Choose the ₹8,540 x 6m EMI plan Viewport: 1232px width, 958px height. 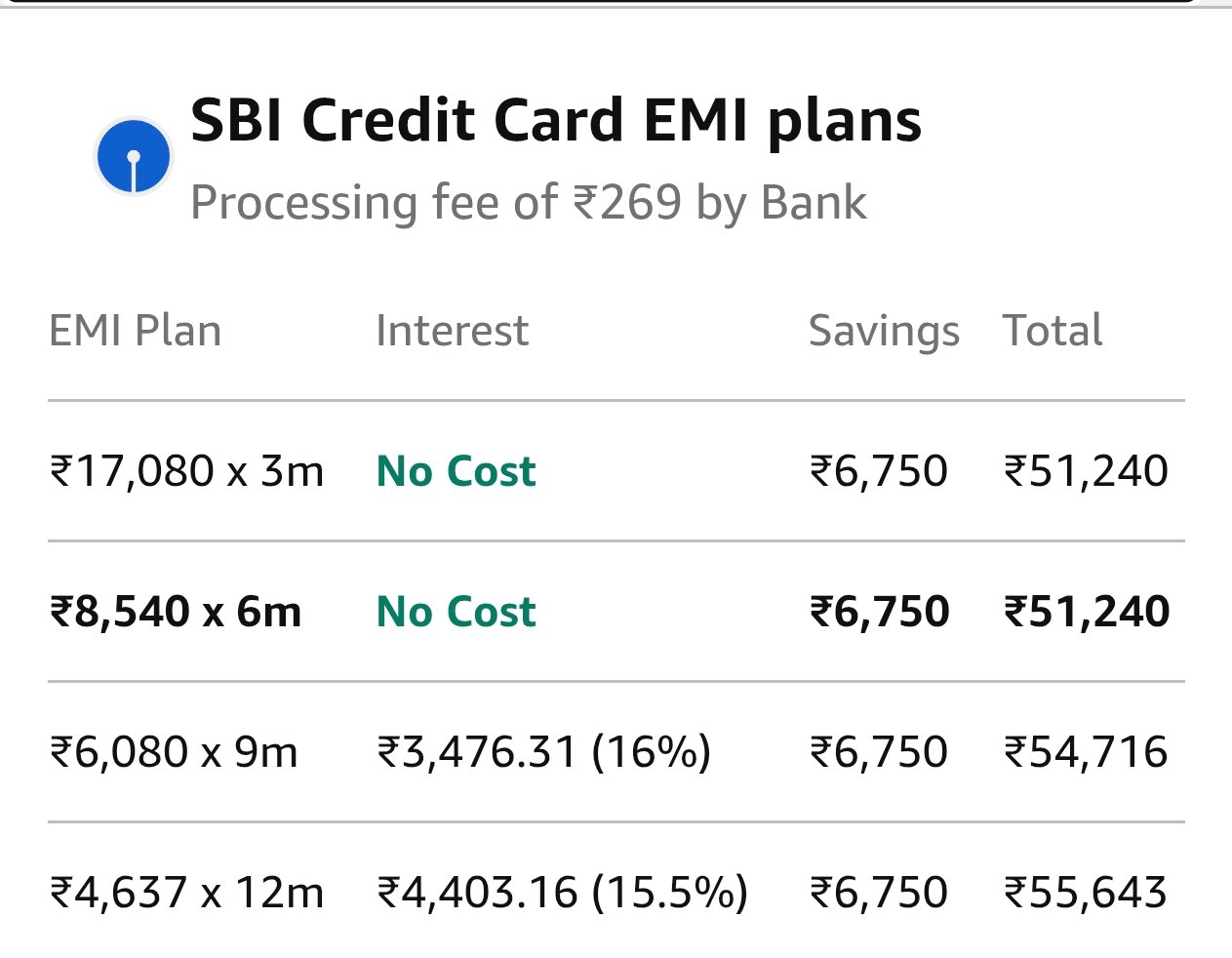pos(176,612)
